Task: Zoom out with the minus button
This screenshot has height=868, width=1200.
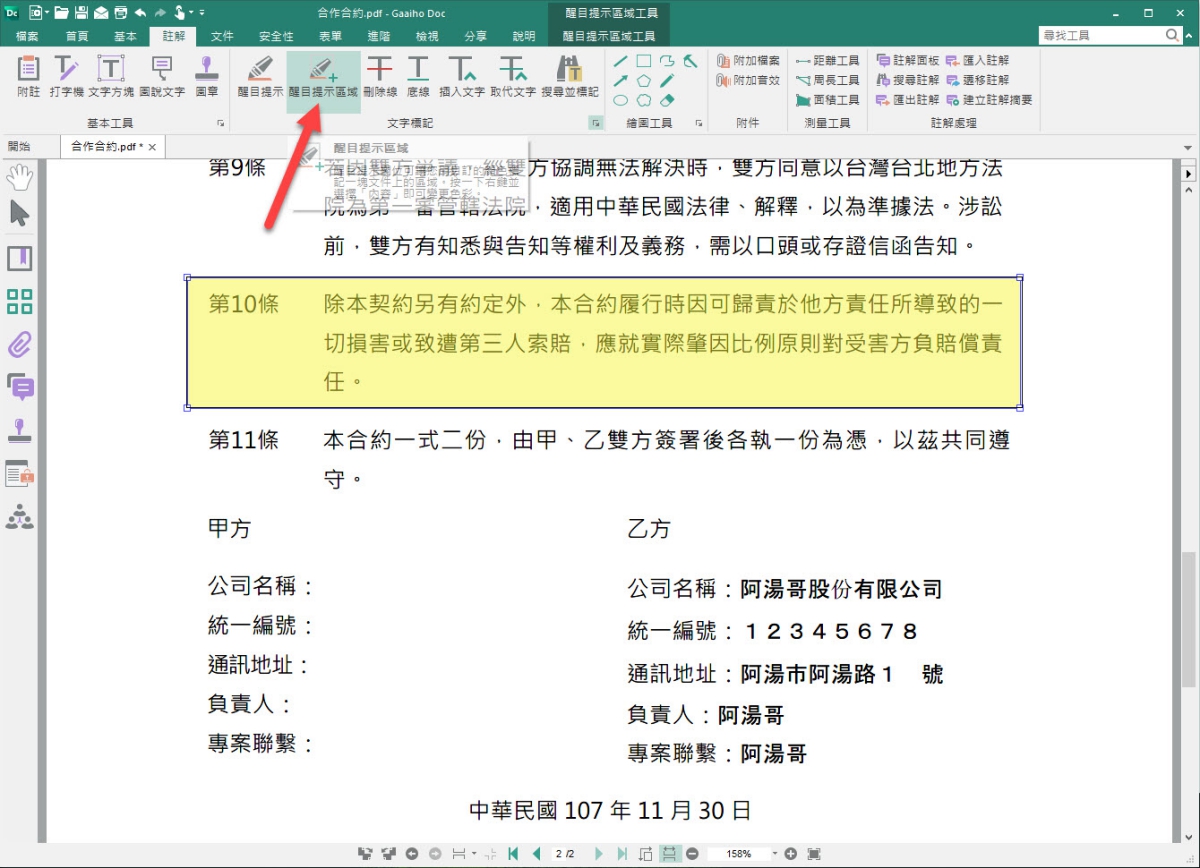Action: click(692, 854)
